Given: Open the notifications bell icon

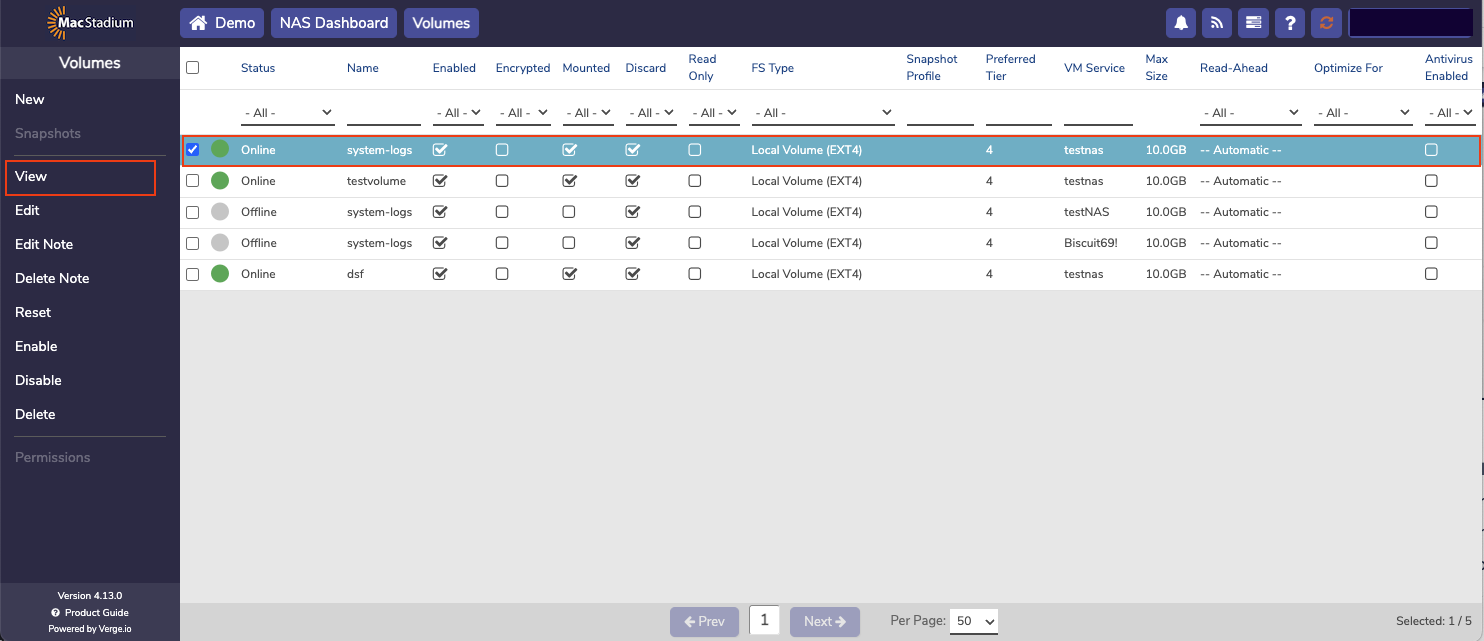Looking at the screenshot, I should 1180,22.
